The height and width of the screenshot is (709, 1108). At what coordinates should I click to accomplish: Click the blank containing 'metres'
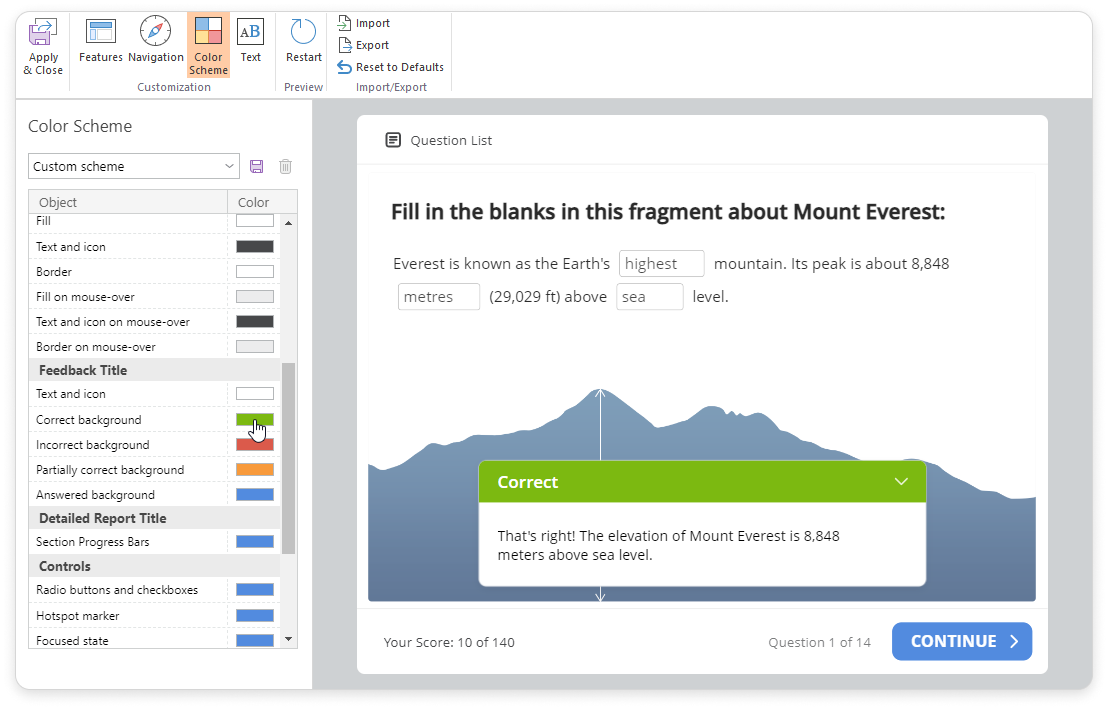(439, 297)
